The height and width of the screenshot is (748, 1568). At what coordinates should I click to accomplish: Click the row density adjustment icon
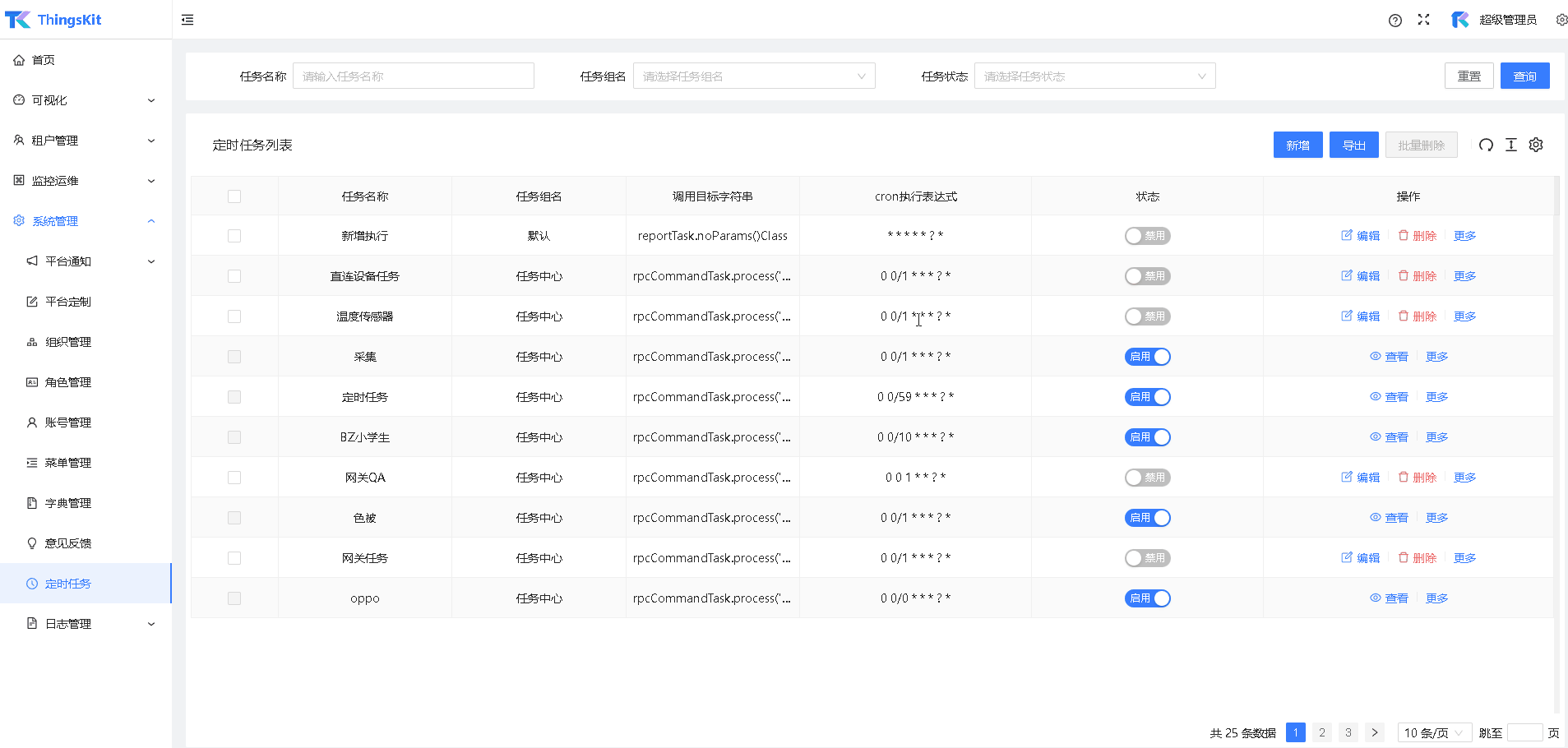click(1510, 145)
